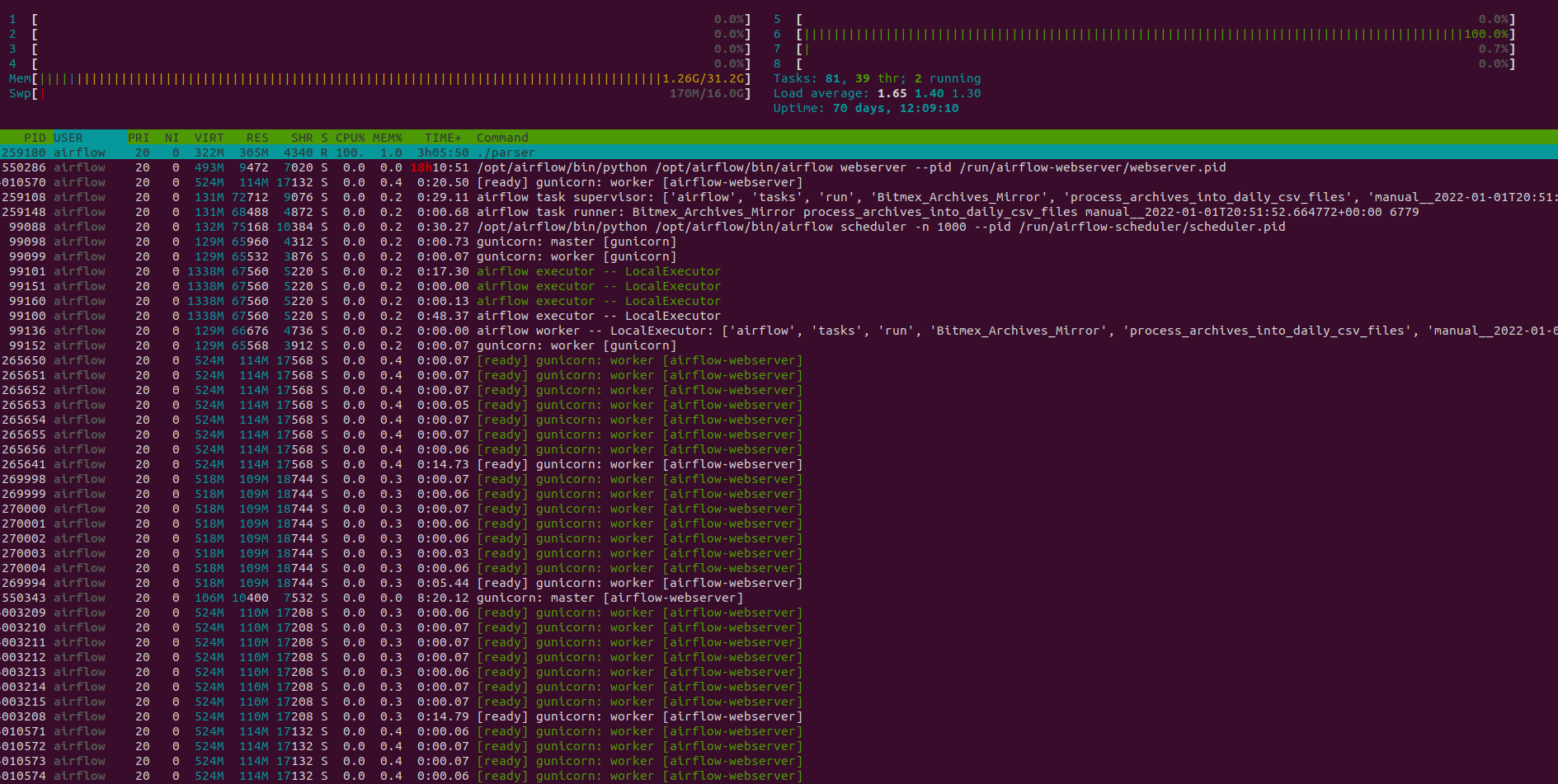Click the SHR column header
The image size is (1558, 784).
[x=302, y=138]
